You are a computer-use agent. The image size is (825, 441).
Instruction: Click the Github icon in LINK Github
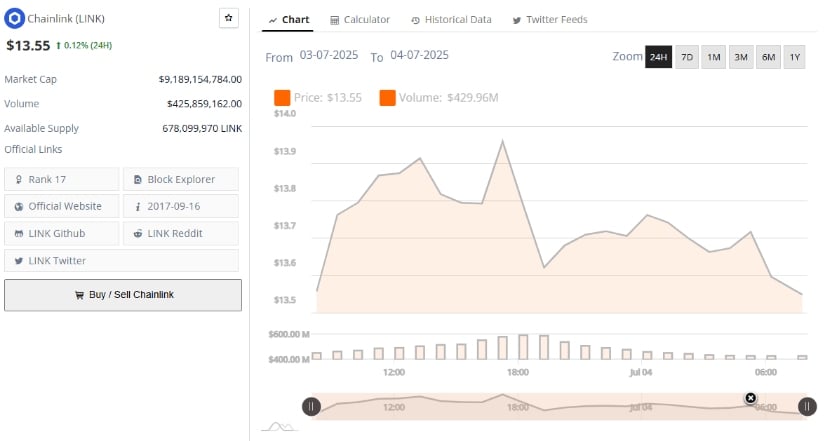(18, 234)
